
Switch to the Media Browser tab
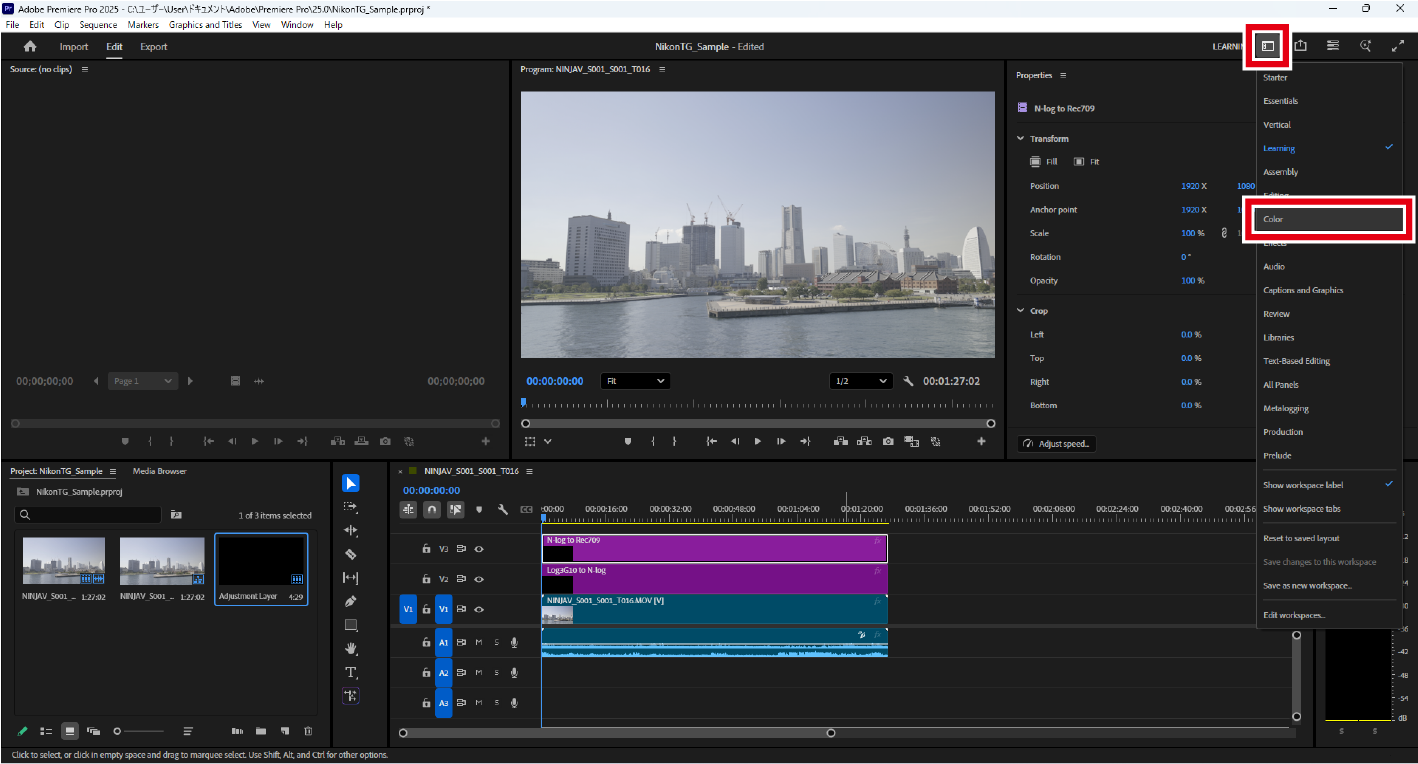[159, 471]
